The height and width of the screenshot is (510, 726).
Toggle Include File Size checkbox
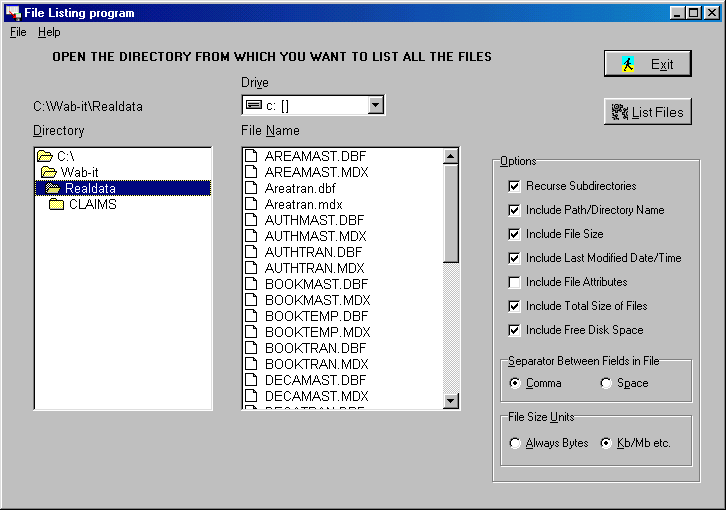pos(514,234)
